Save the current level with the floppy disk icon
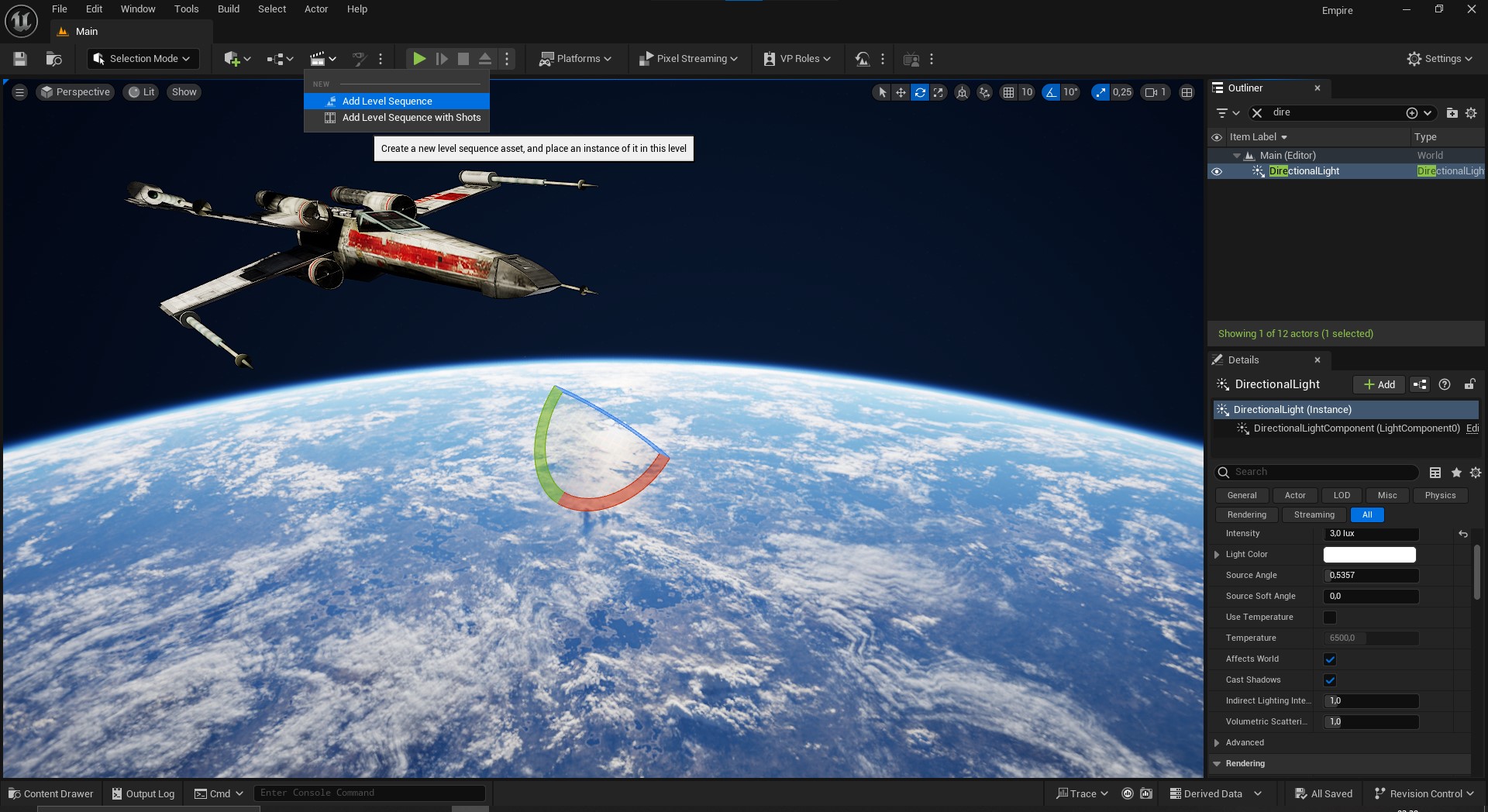Screen dimensions: 1488x812 click(x=20, y=59)
